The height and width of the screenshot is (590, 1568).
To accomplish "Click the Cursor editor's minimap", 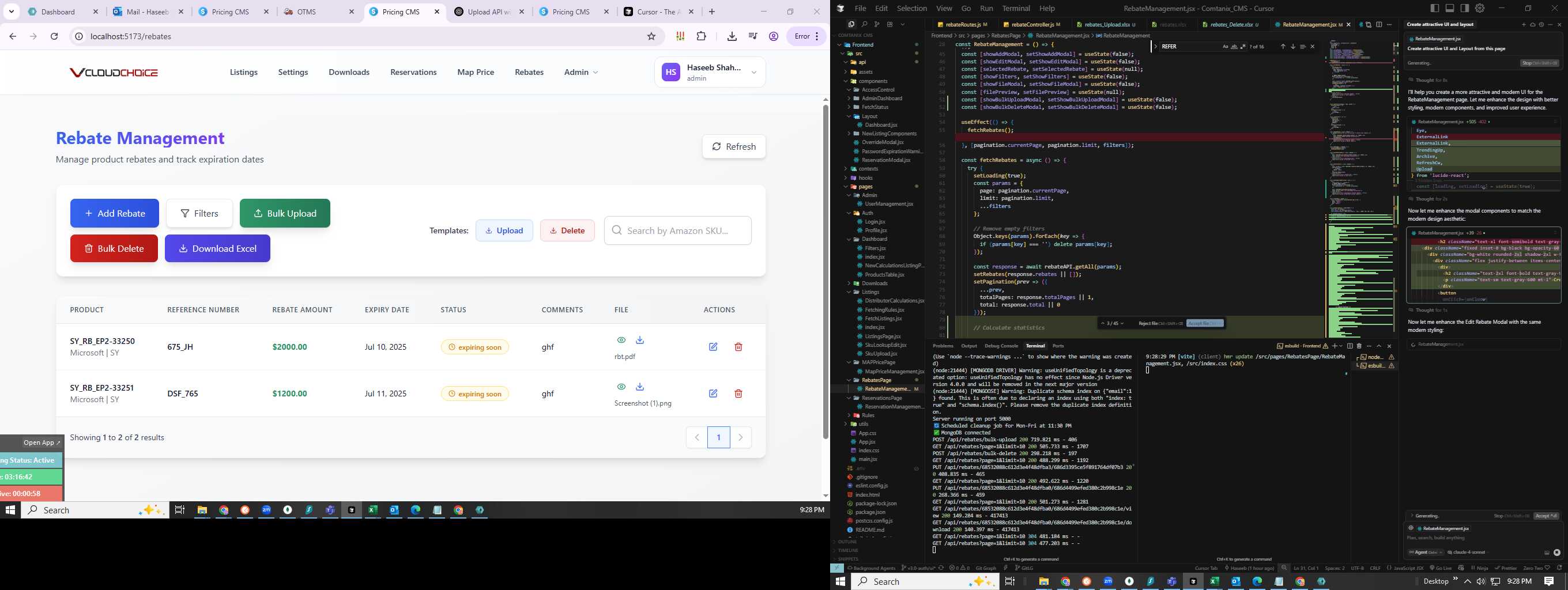I will 1360,188.
